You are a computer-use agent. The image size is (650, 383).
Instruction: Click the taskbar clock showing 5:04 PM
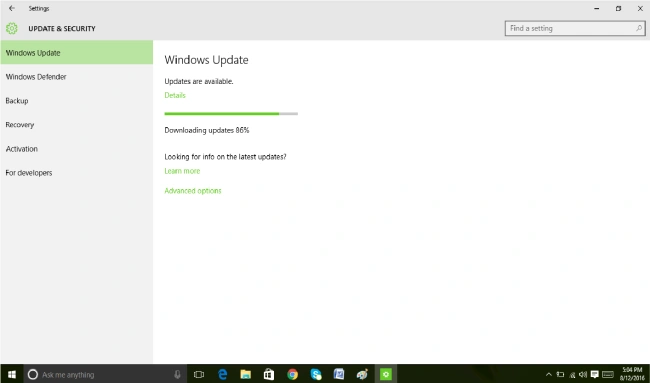tap(632, 374)
